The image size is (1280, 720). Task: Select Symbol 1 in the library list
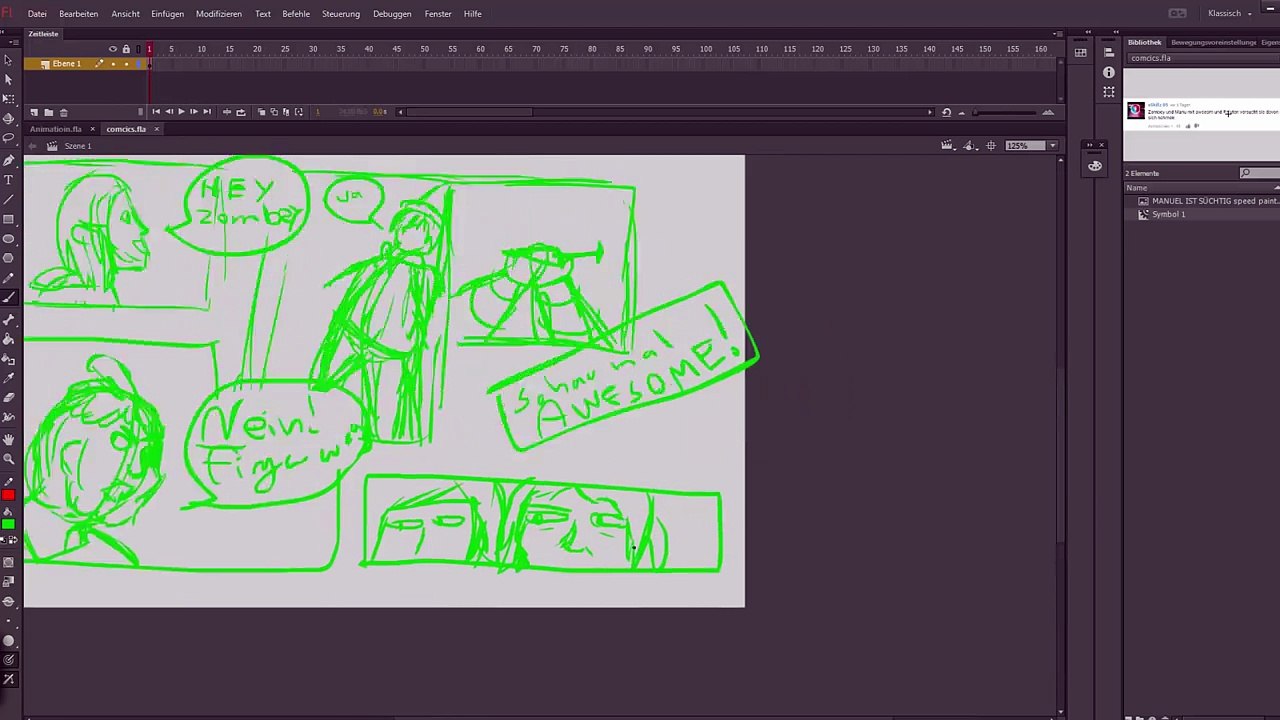coord(1168,215)
